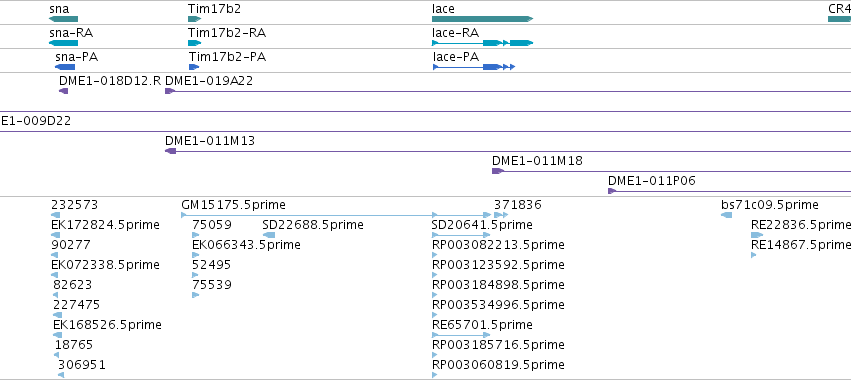Select the SD22688.5prime EST glyph
Viewport: 851px width, 380px height.
[269, 235]
